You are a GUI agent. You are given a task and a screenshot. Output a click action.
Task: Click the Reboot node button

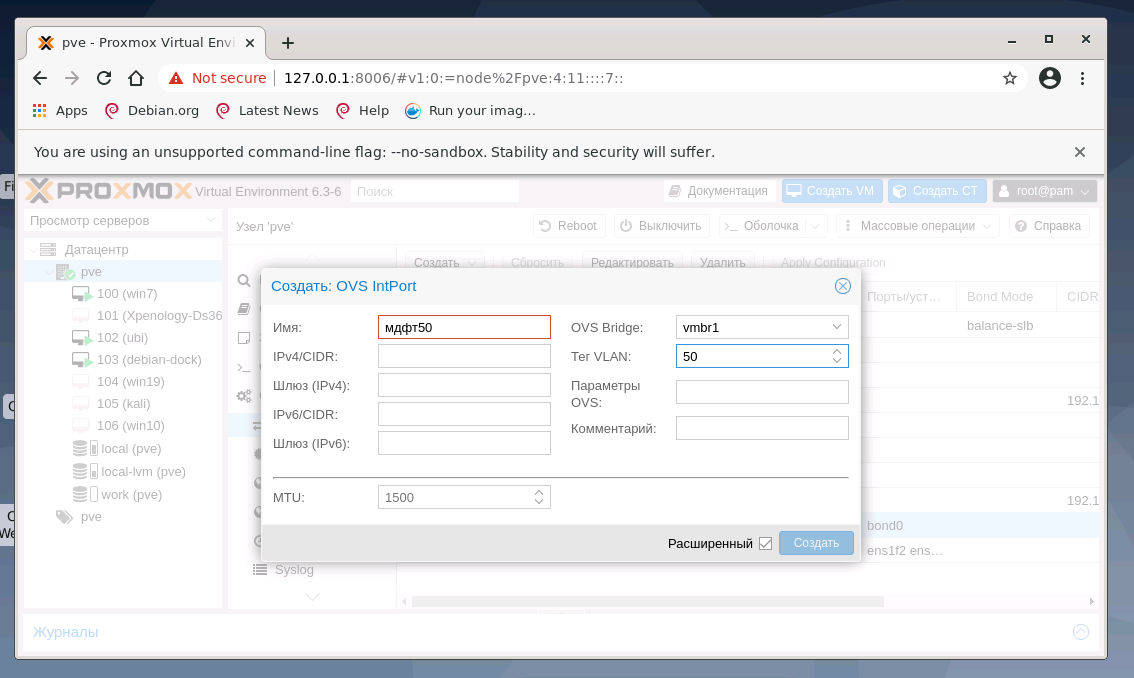coord(568,226)
